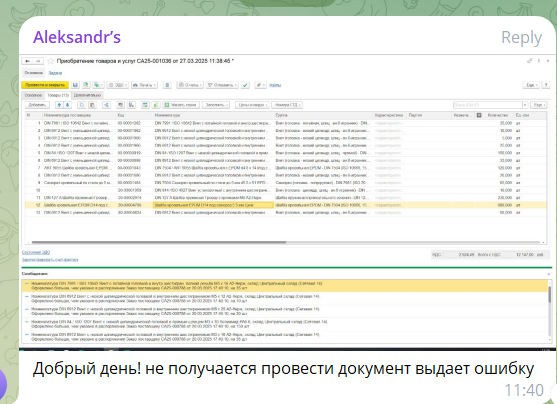This screenshot has height=404, width=557.
Task: Click the document structure list icon
Action: point(167,85)
